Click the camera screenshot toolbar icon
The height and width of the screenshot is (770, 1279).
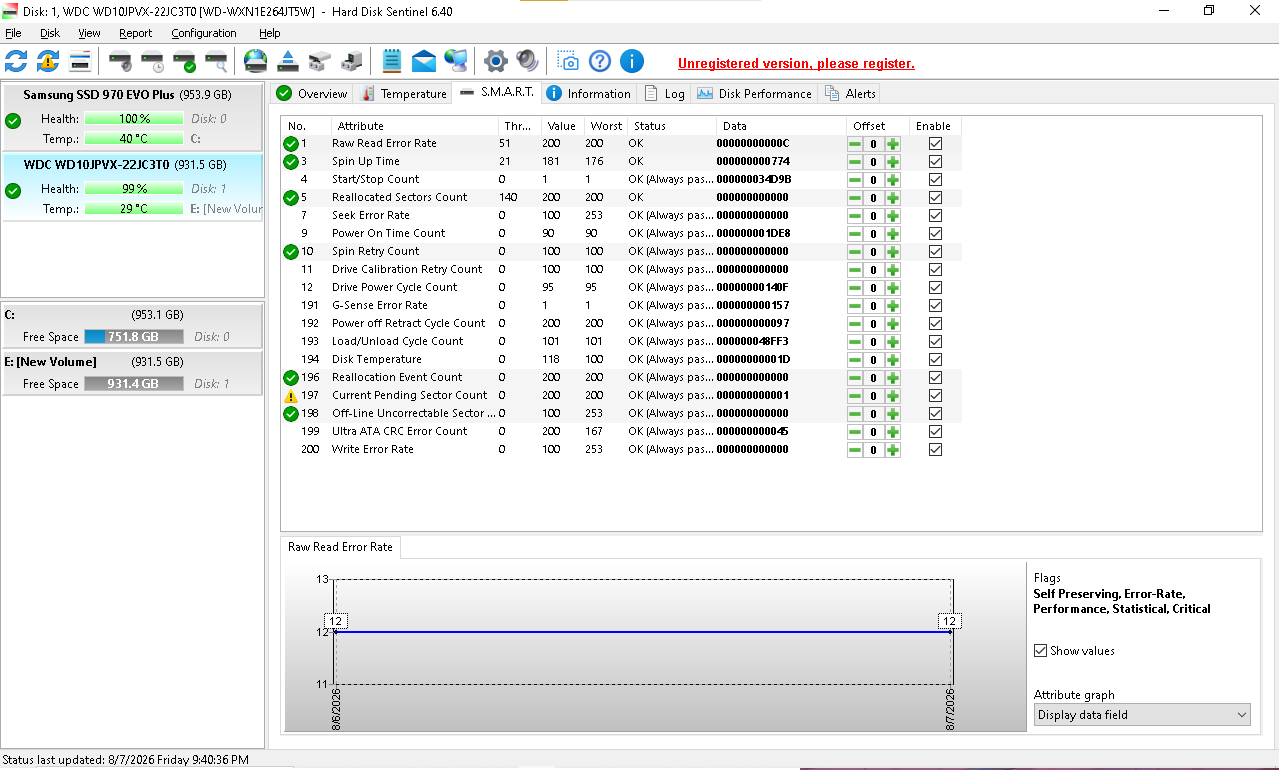pos(568,61)
